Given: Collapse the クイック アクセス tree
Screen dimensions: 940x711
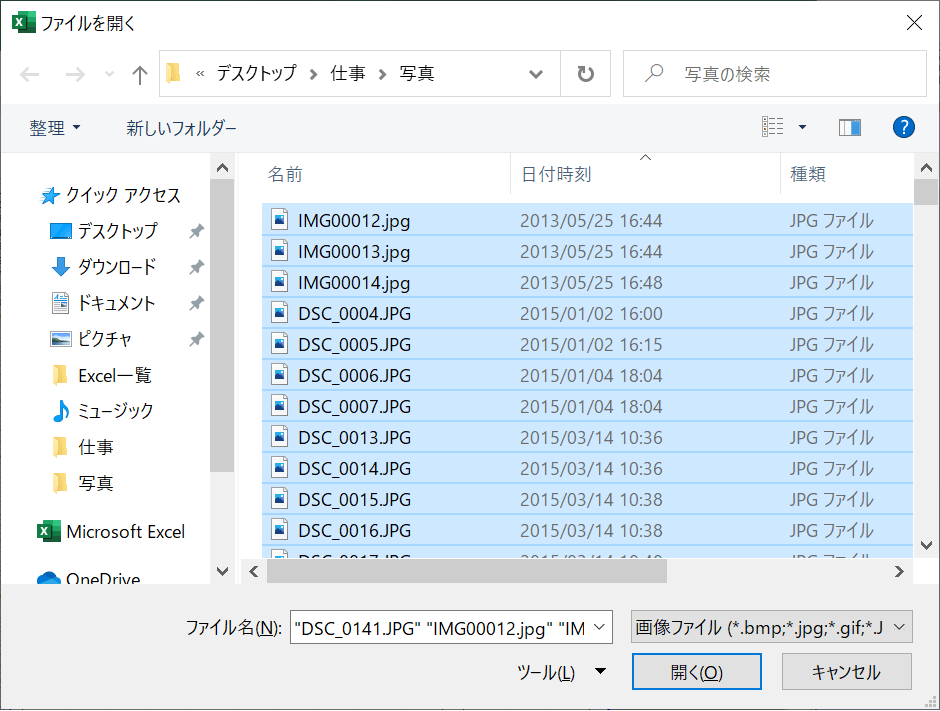Looking at the screenshot, I should coord(26,195).
